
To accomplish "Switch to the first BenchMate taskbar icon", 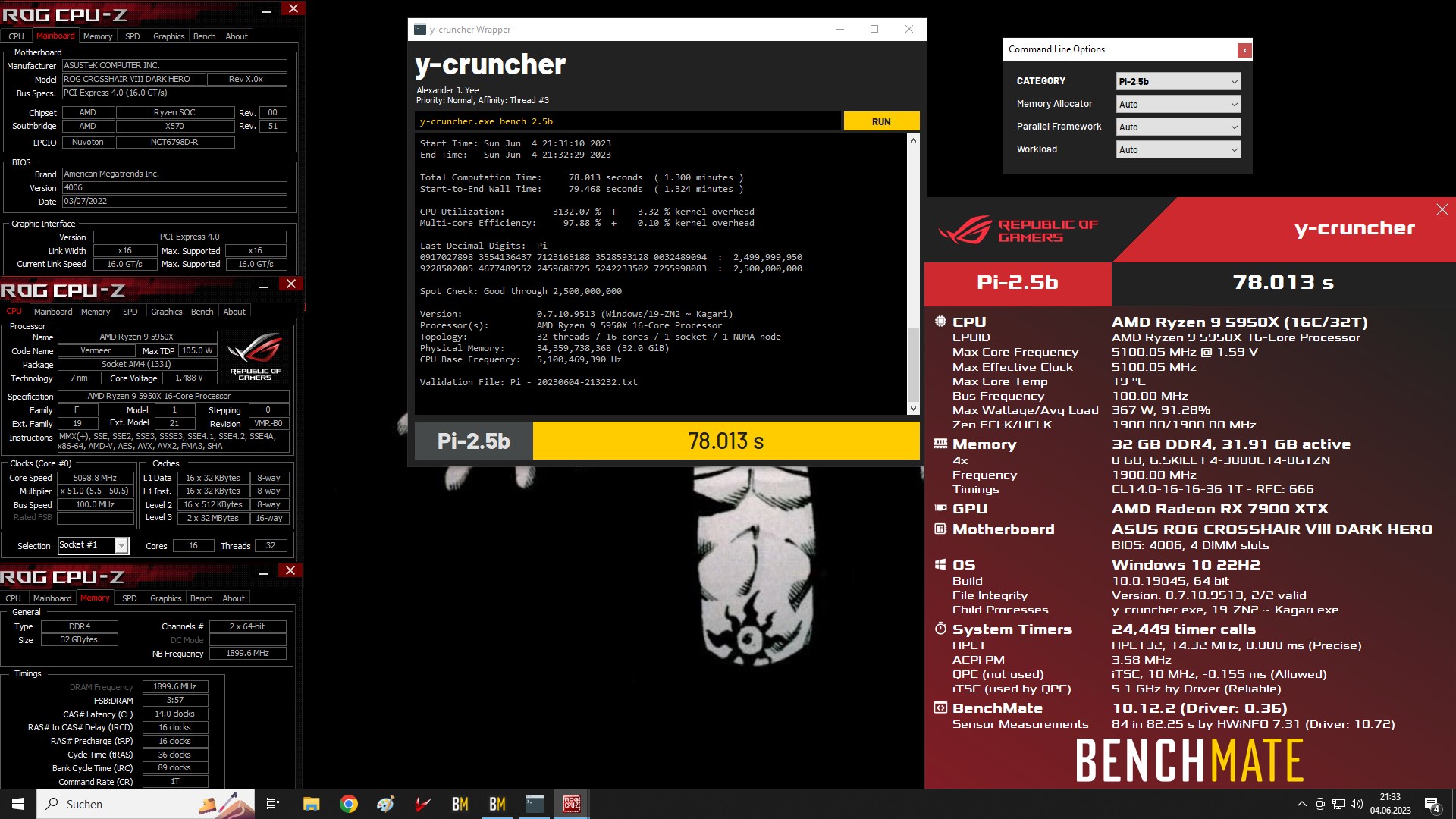I will click(460, 804).
